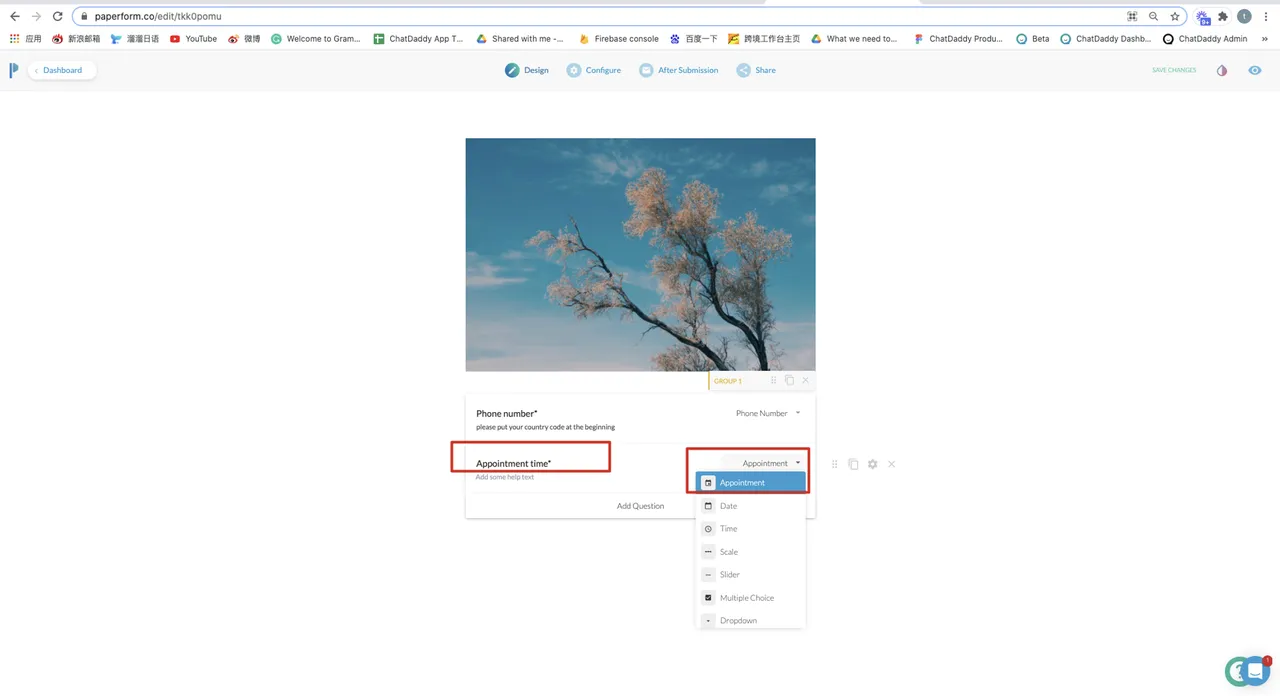
Task: Remove Group 1 using X icon
Action: [x=805, y=381]
